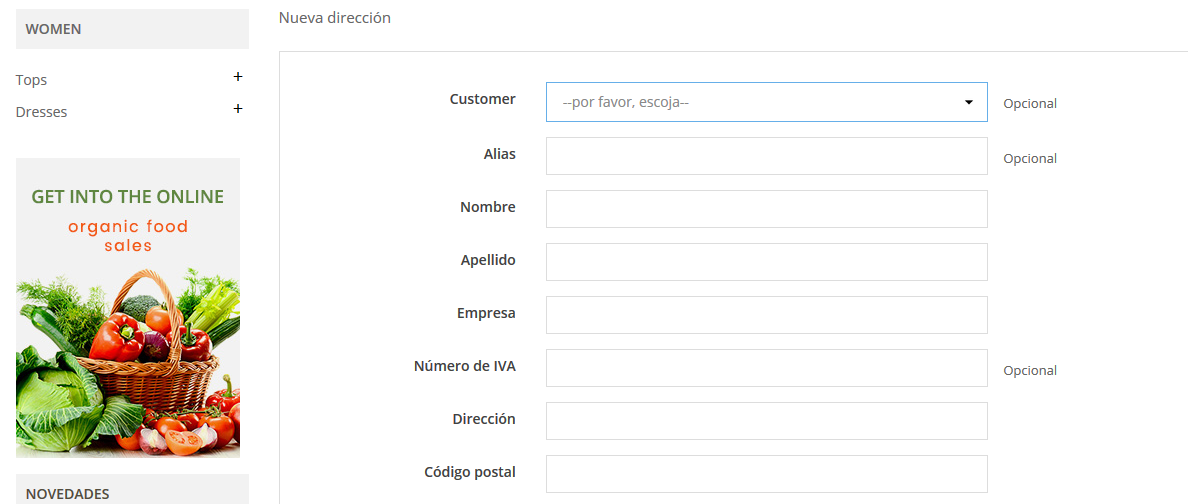This screenshot has height=504, width=1188.
Task: Click the Número de IVA label
Action: [x=464, y=366]
